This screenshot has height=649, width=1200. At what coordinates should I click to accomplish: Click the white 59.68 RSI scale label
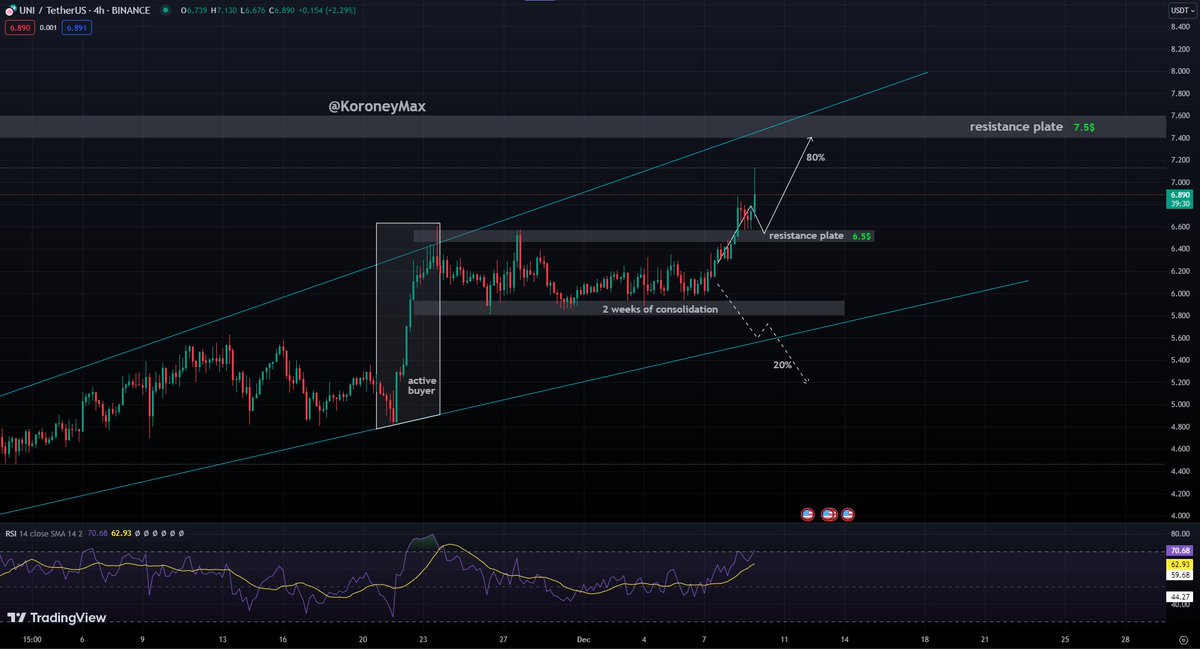coord(1180,575)
